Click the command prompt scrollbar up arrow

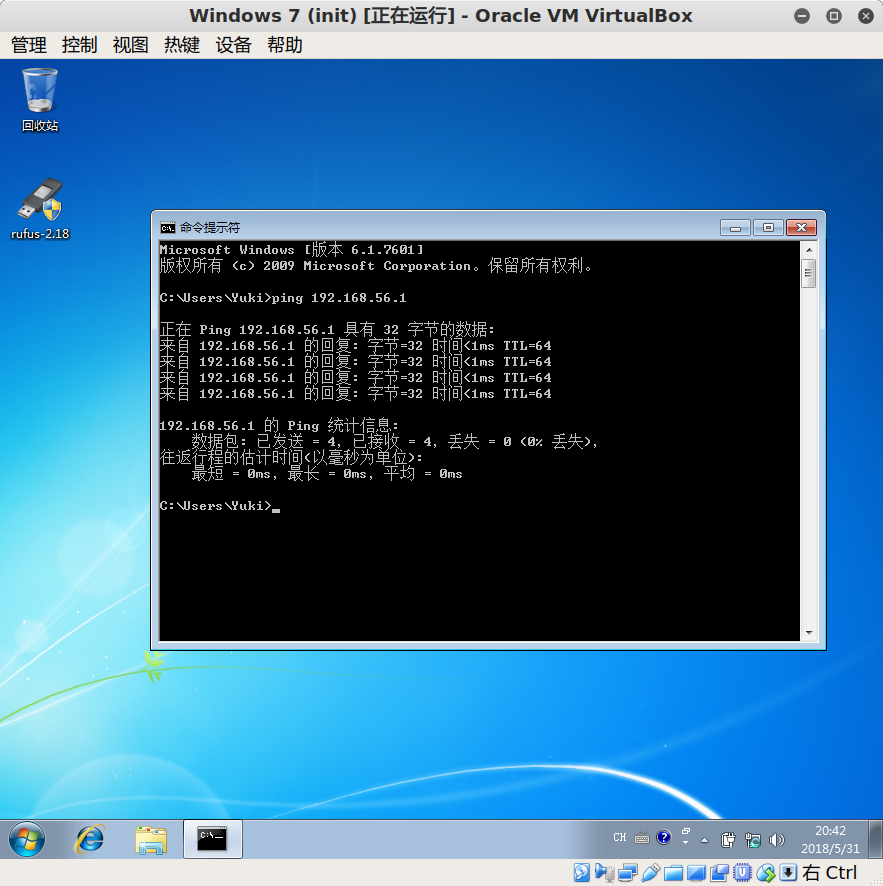point(809,249)
